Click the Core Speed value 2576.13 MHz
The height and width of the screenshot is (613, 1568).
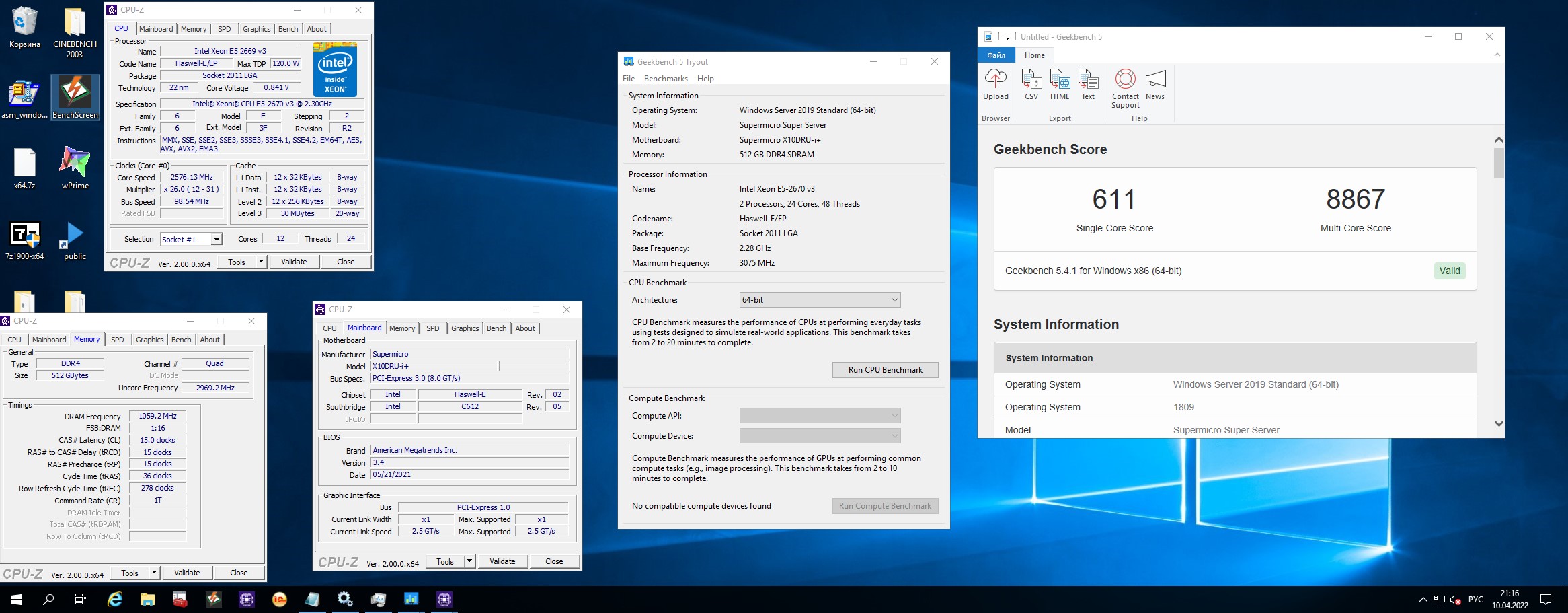click(192, 178)
